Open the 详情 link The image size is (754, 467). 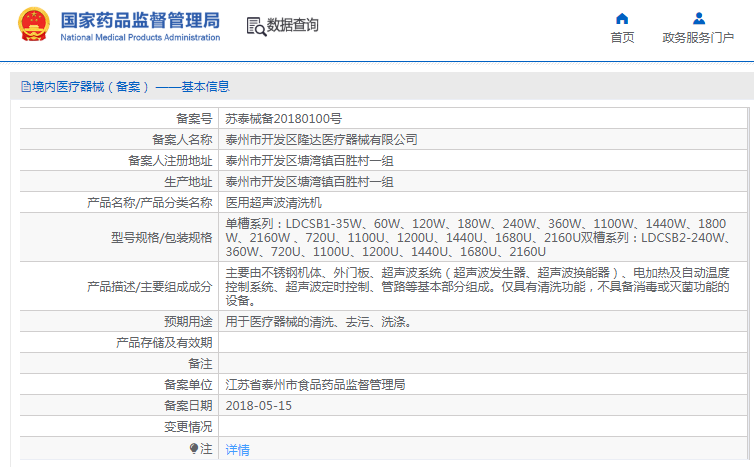(238, 450)
